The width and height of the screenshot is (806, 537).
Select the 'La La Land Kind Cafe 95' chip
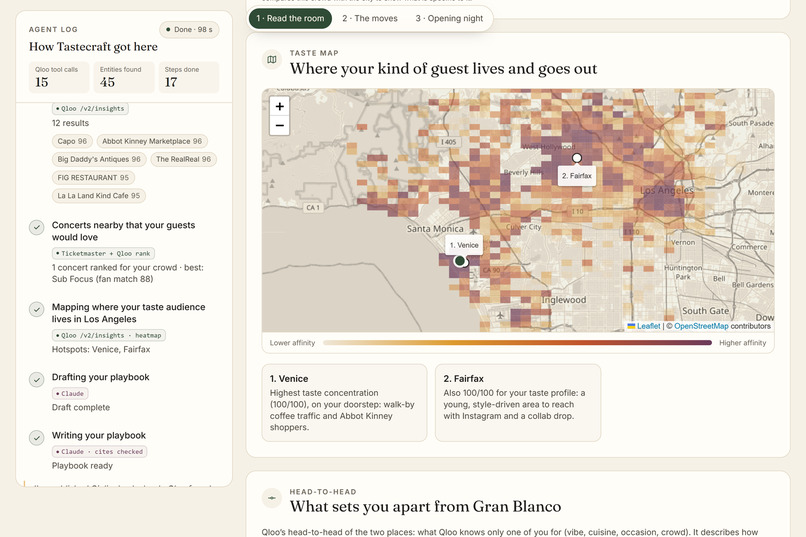(x=99, y=196)
